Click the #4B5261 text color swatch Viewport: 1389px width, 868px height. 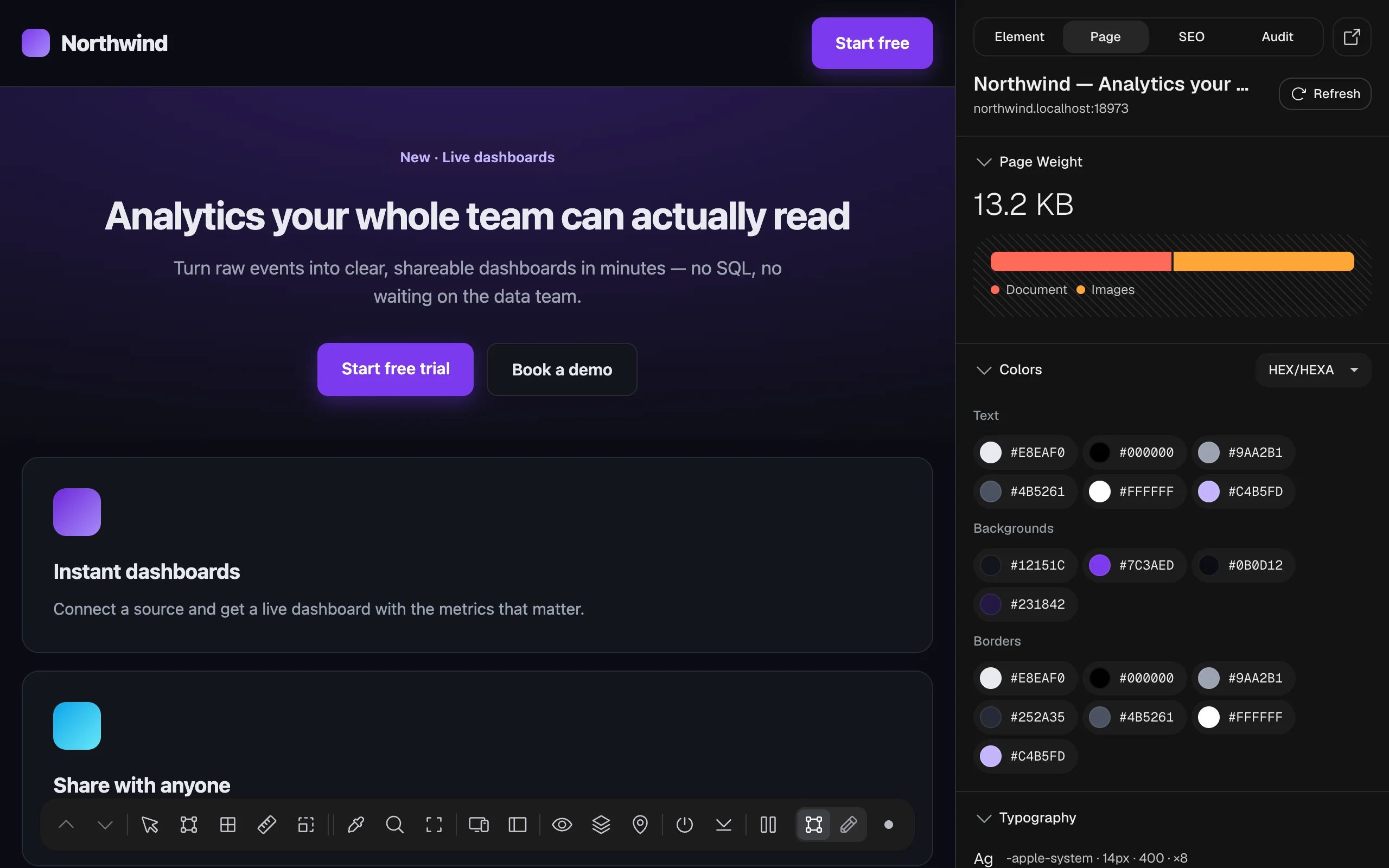(1025, 492)
